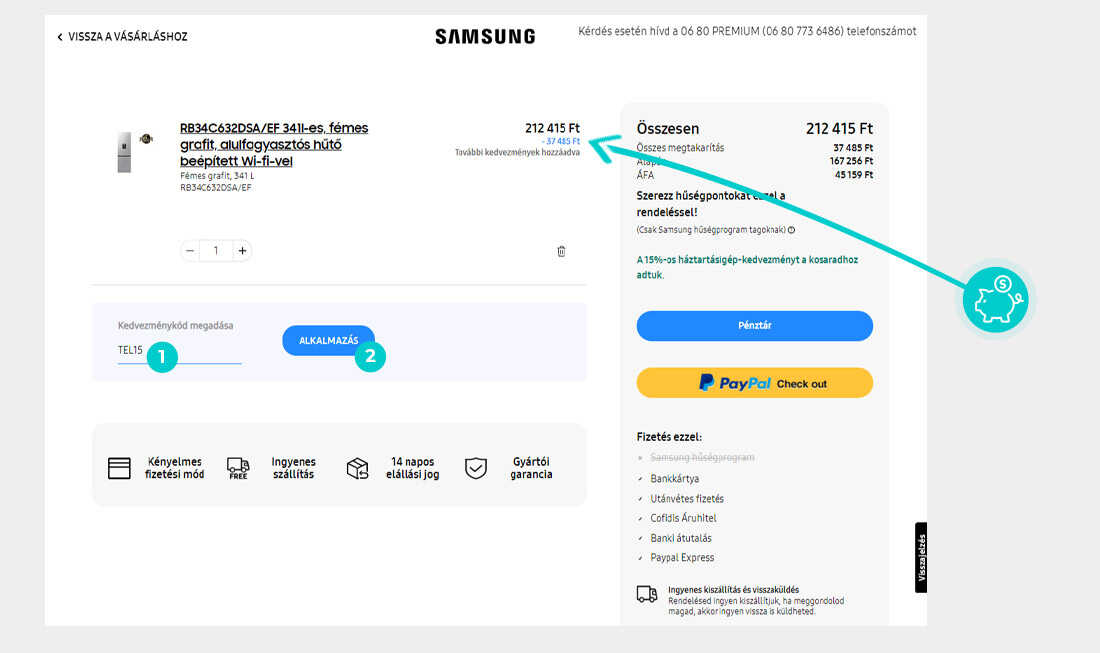The width and height of the screenshot is (1100, 653).
Task: Click the piggy bank savings icon
Action: pyautogui.click(x=995, y=299)
